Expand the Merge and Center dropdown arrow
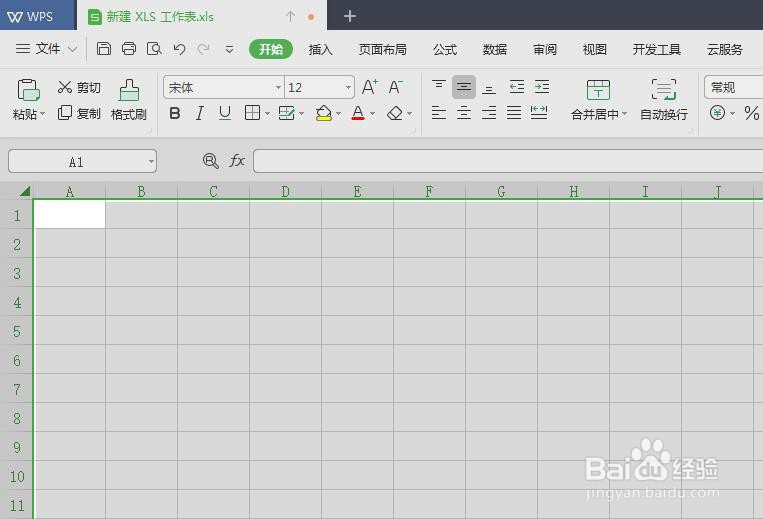Viewport: 763px width, 519px height. point(624,114)
